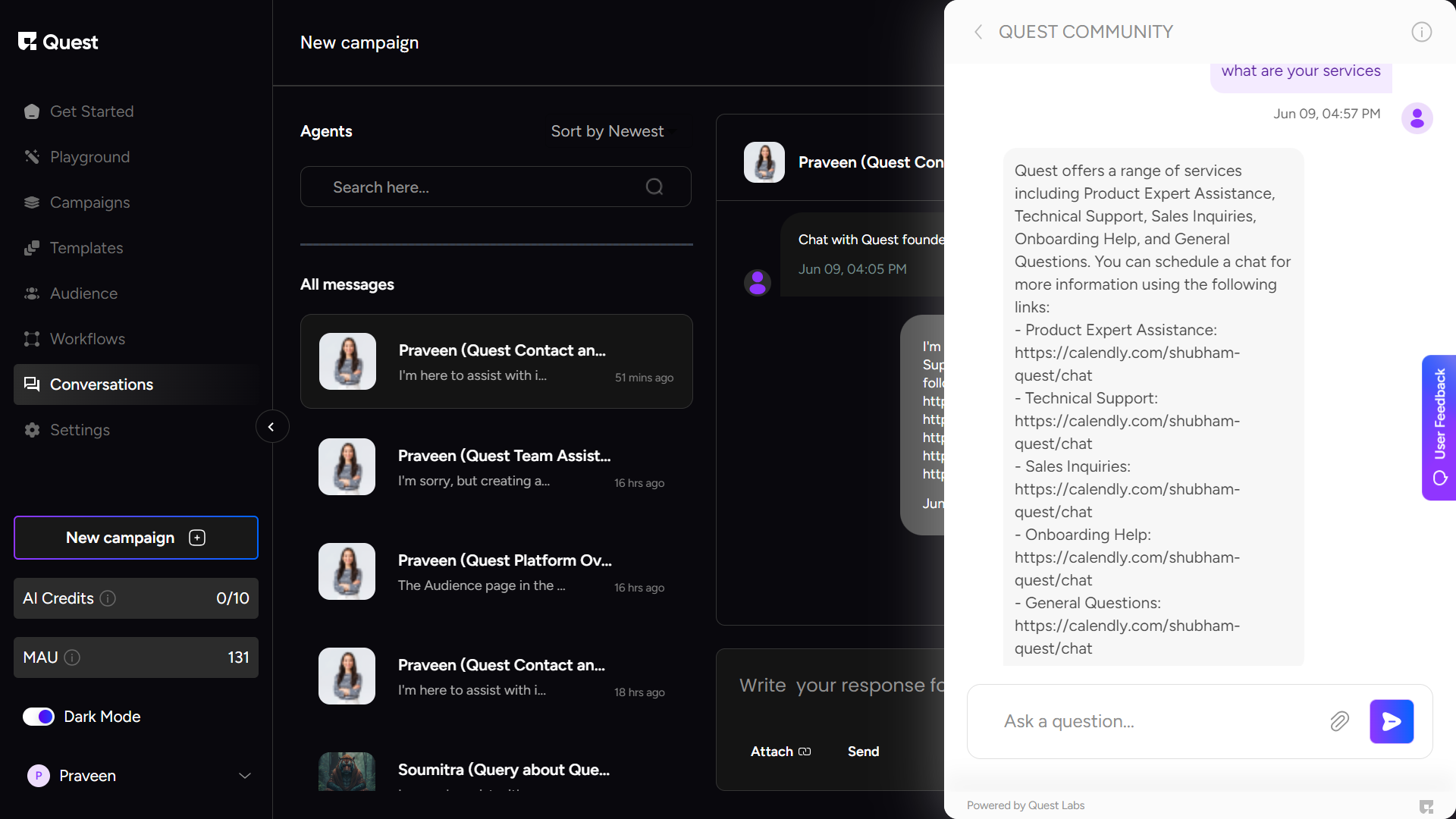The image size is (1456, 819).
Task: Open the User Feedback side tab
Action: point(1439,427)
